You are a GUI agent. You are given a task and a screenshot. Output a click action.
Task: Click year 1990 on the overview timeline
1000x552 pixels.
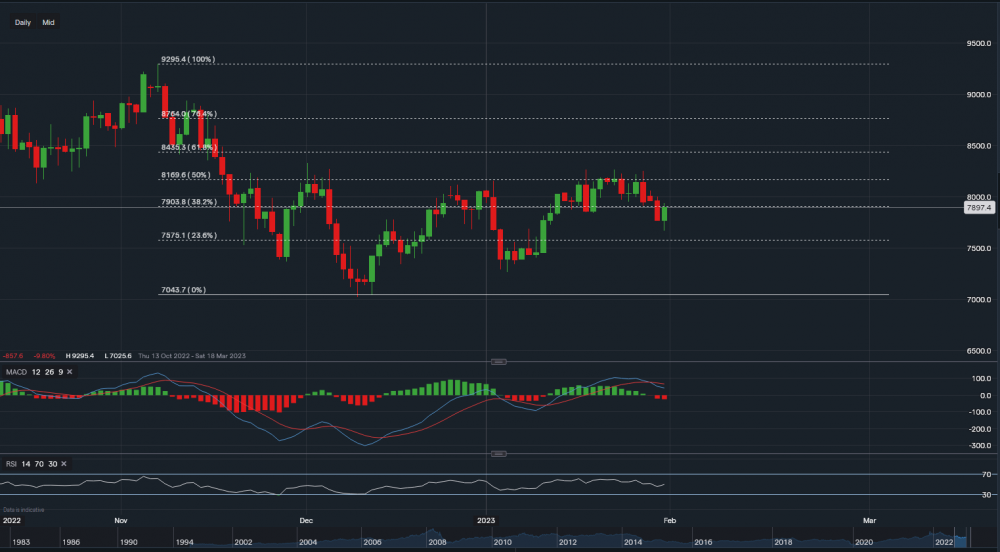[129, 542]
